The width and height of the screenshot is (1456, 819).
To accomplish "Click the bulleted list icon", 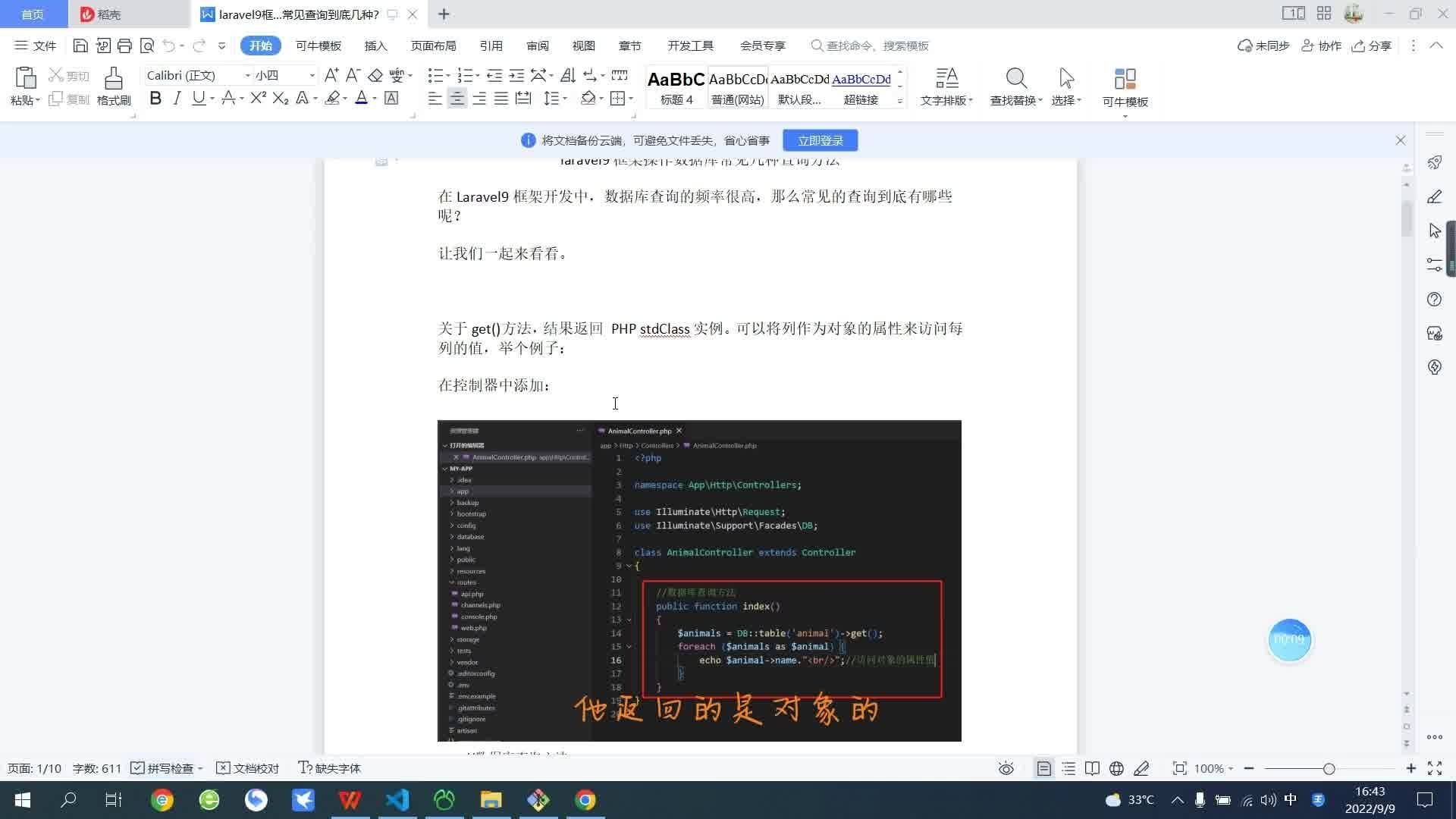I will (435, 75).
